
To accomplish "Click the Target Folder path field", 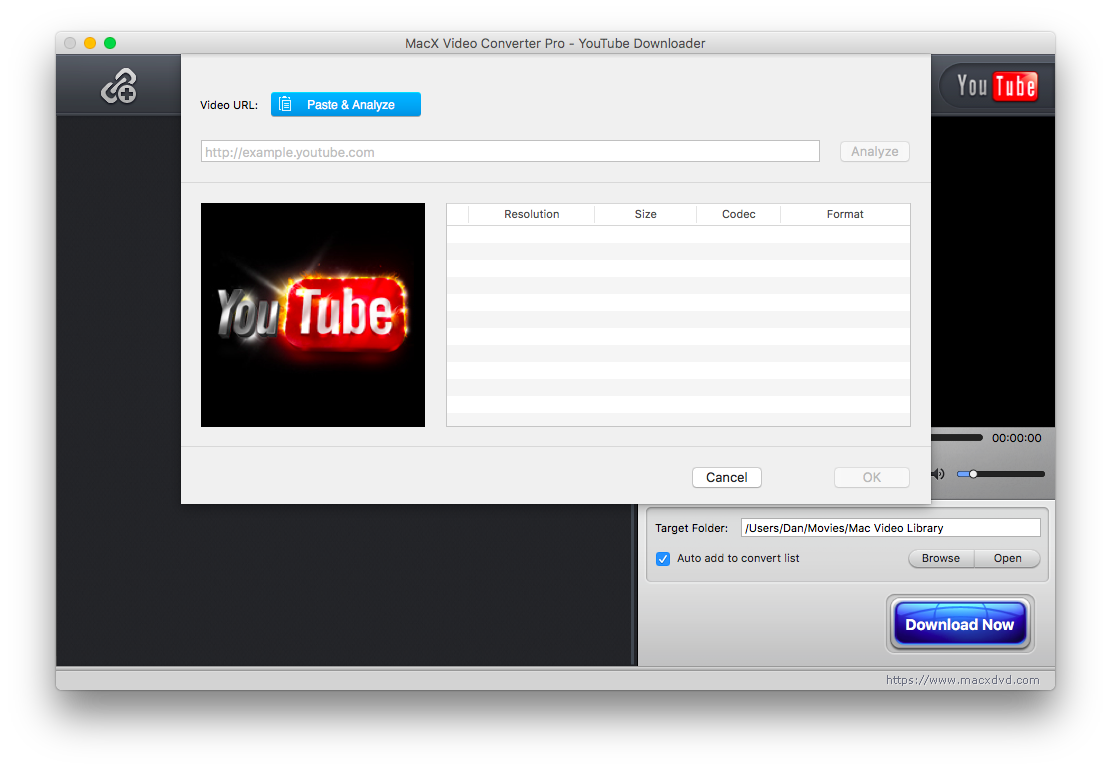I will (x=891, y=528).
